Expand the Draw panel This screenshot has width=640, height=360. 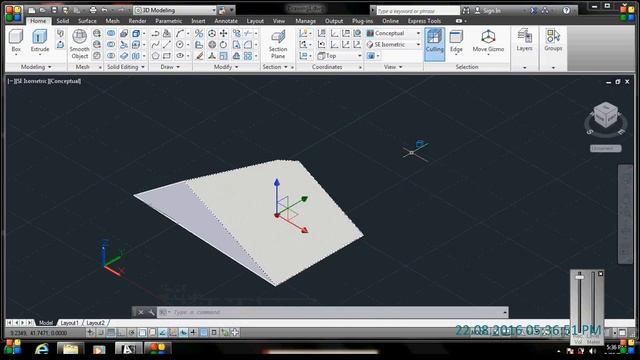click(170, 67)
